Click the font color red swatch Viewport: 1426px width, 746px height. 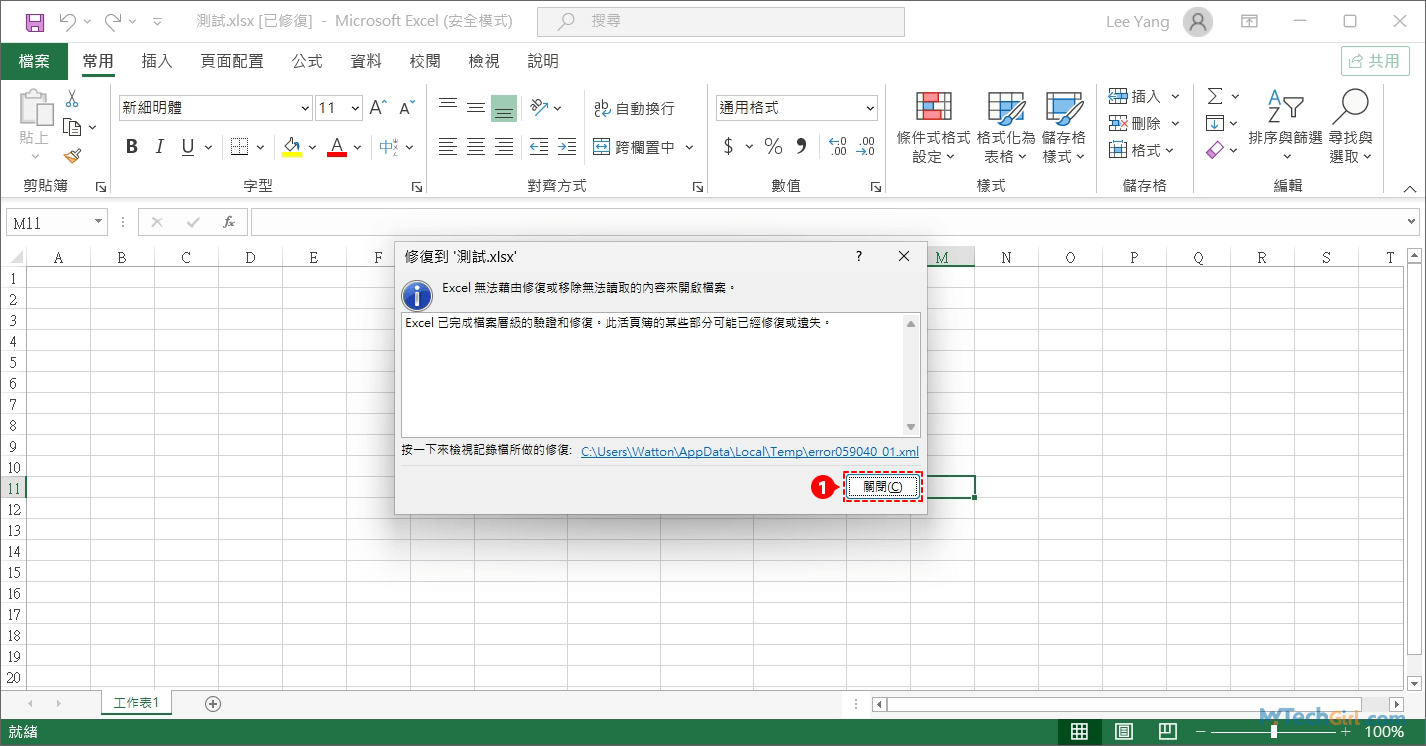pyautogui.click(x=337, y=148)
